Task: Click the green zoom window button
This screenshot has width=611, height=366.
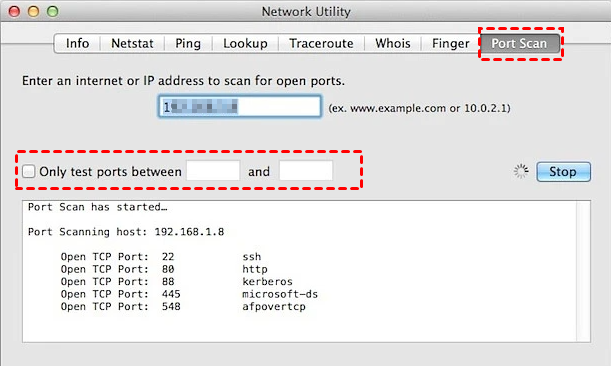Action: pyautogui.click(x=53, y=11)
